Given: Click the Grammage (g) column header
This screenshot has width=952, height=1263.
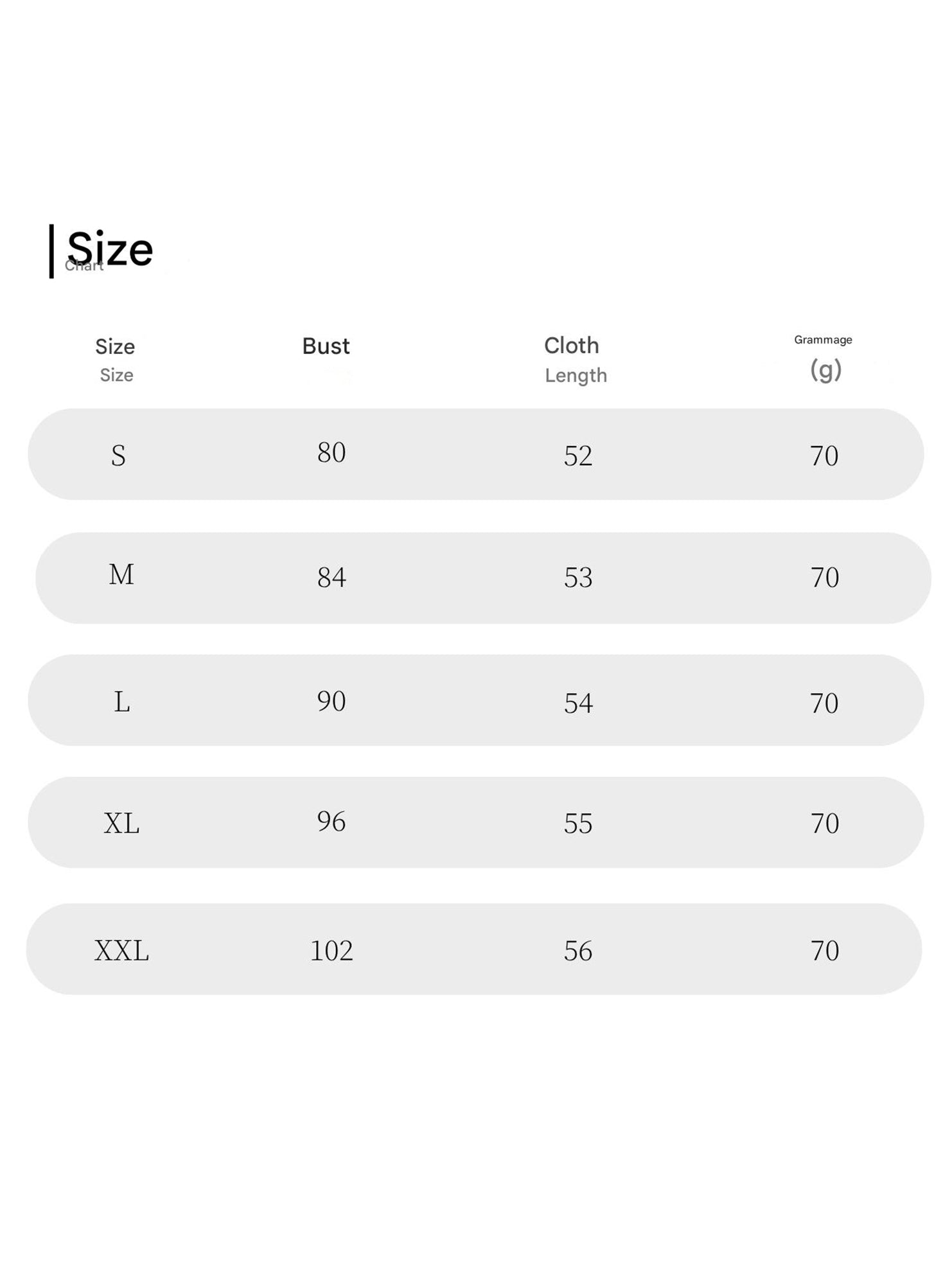Looking at the screenshot, I should [x=824, y=358].
